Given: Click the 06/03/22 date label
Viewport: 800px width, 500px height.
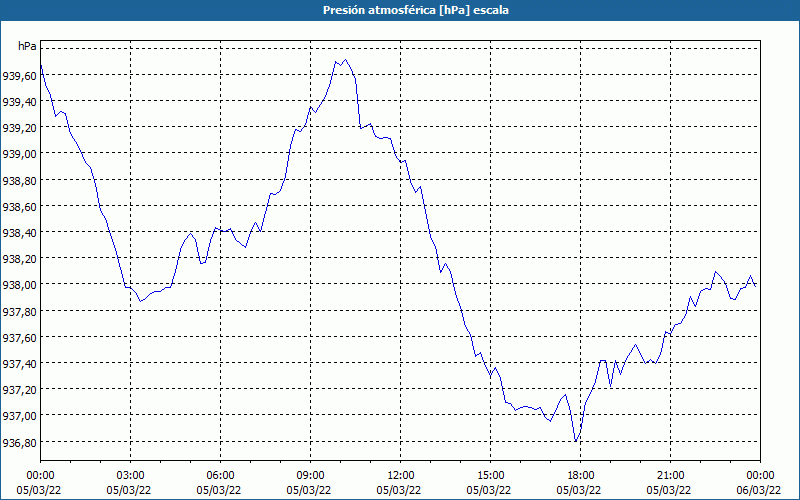Looking at the screenshot, I should click(x=759, y=490).
